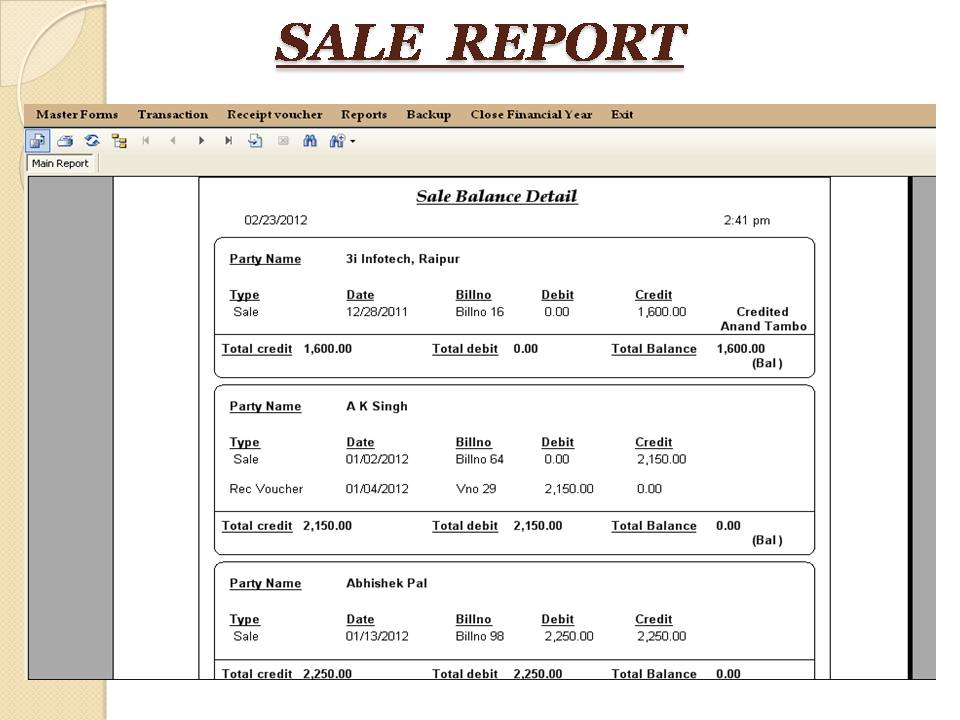
Task: Open the Receipt voucher menu
Action: 274,114
